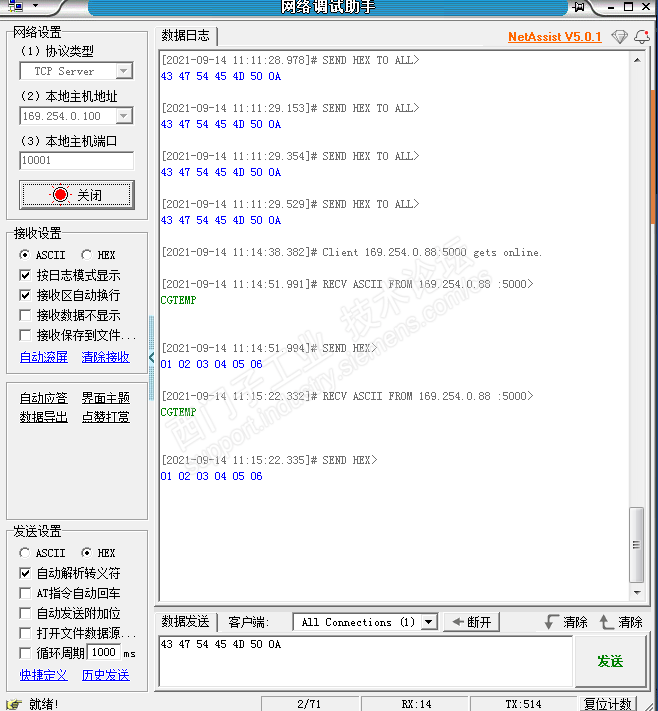658x711 pixels.
Task: Click the 关闭 button with red indicator
Action: point(77,195)
